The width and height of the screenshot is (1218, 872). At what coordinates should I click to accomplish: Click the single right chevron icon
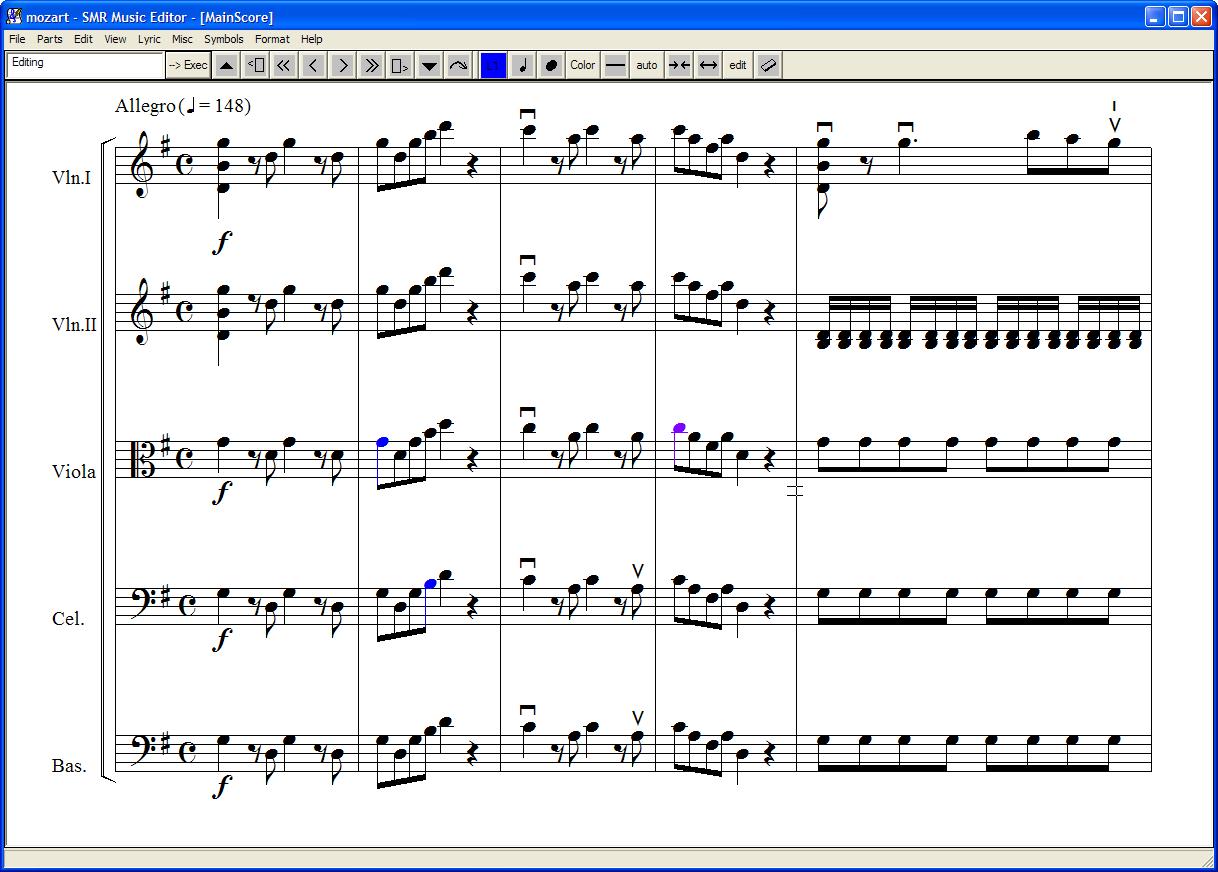pos(313,65)
